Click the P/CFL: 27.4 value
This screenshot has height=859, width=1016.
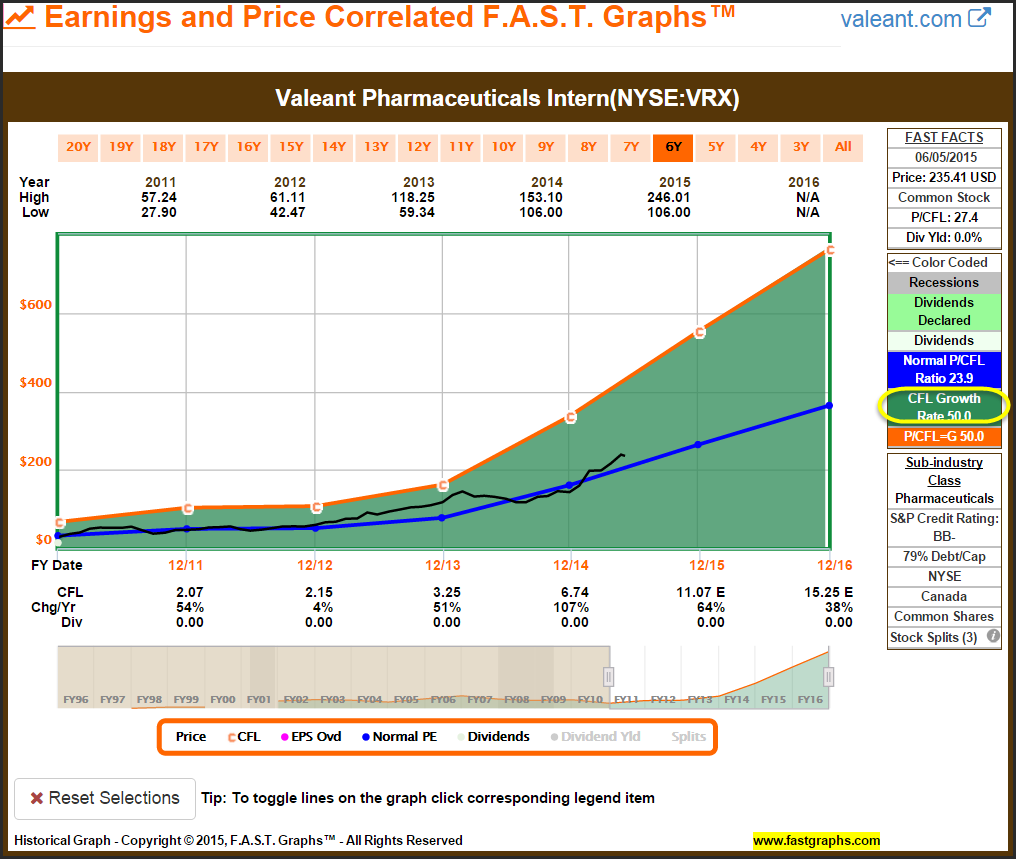[944, 218]
